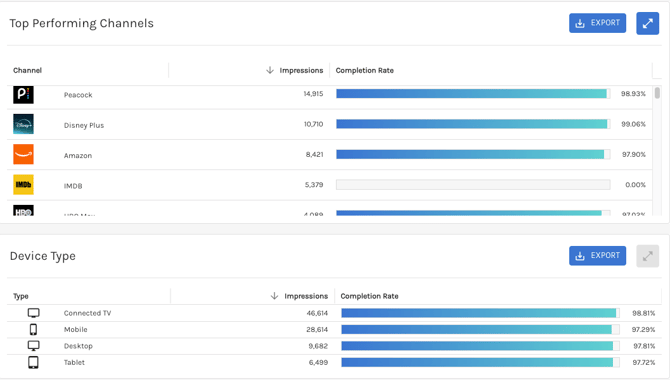Viewport: 670px width, 380px height.
Task: Click the Top Performing Channels title
Action: point(82,24)
